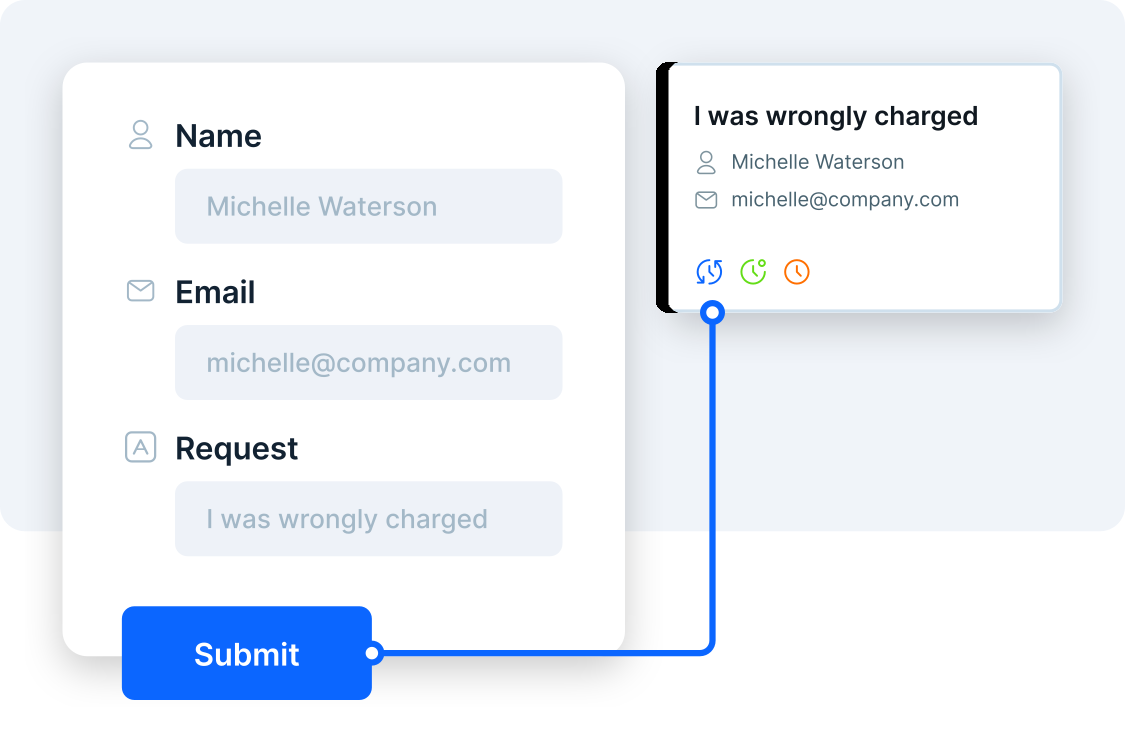Viewport: 1125px width, 750px height.
Task: Focus the Email field showing michelle@company.com
Action: (368, 362)
